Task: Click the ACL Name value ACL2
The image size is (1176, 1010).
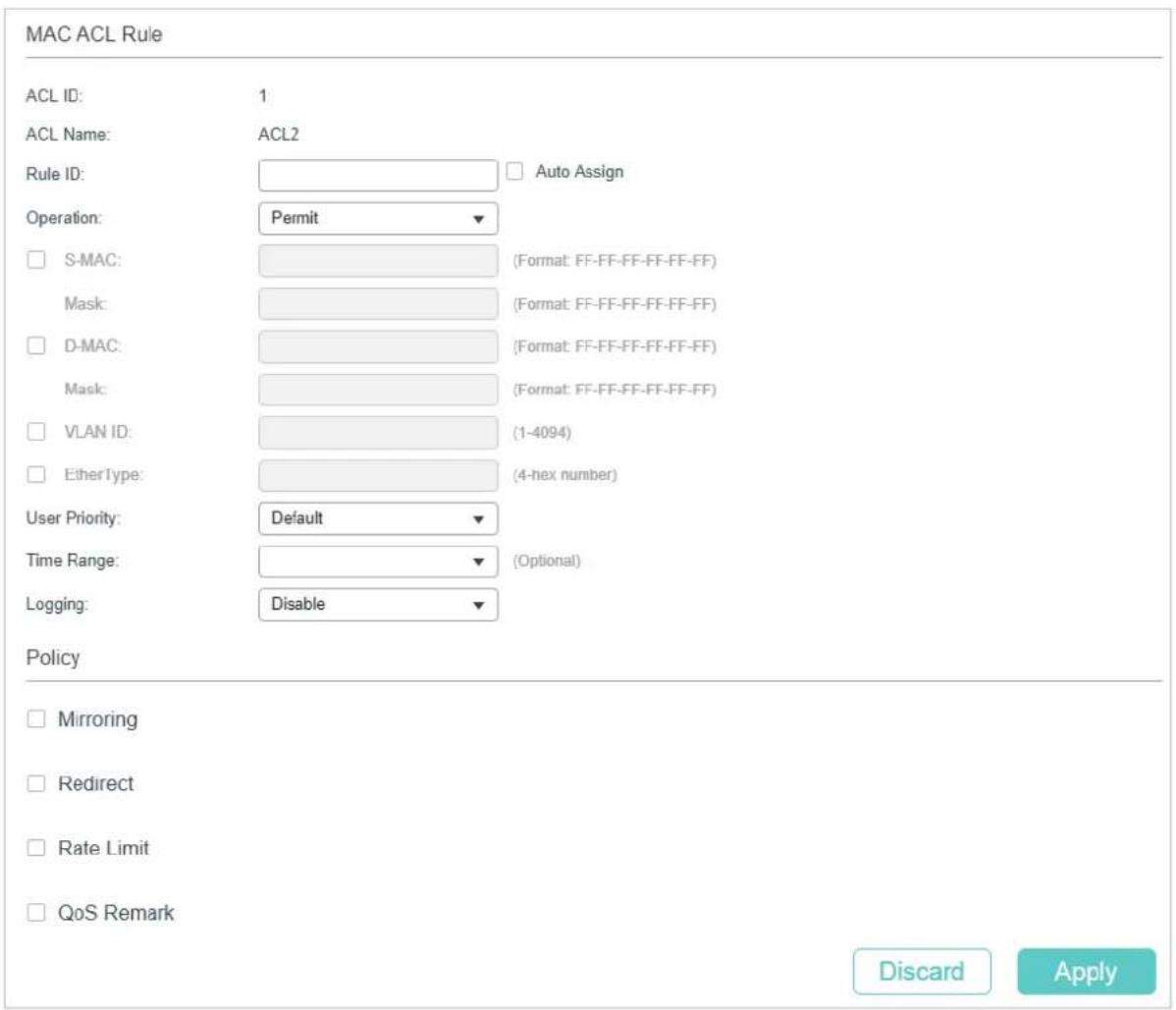Action: (x=278, y=134)
